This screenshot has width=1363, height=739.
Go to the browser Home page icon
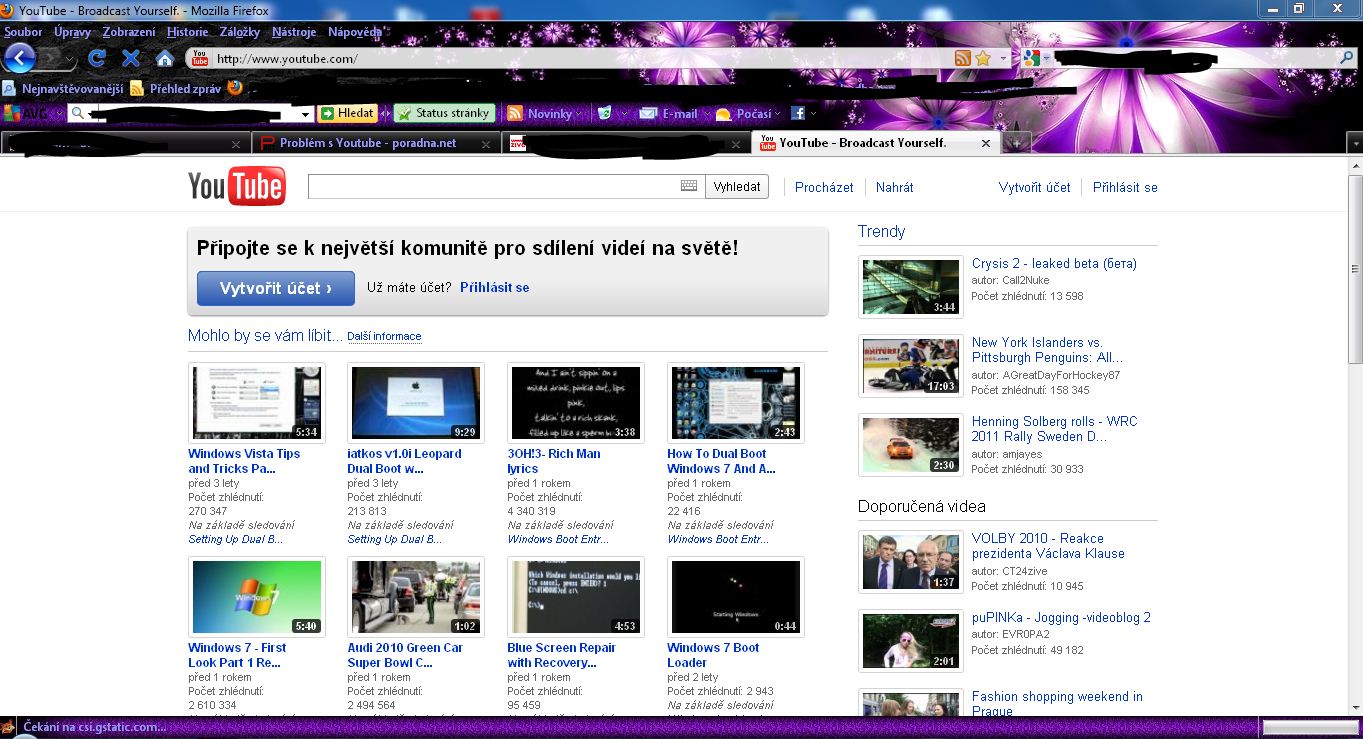pos(164,58)
